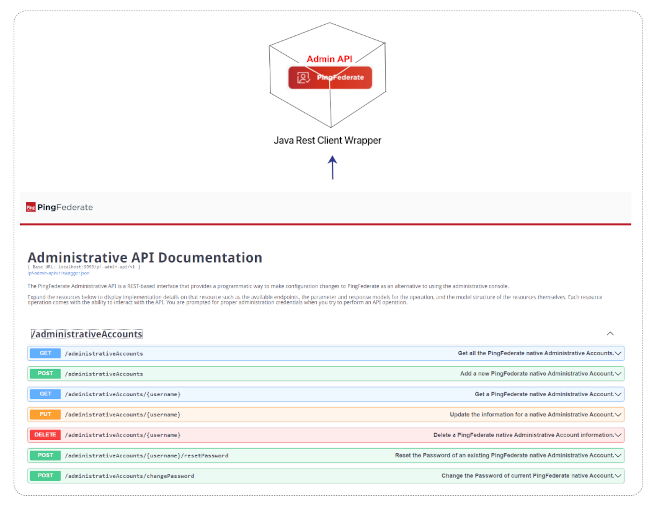Click GET badge for /administrativeAccounts
This screenshot has height=507, width=653.
[x=45, y=353]
